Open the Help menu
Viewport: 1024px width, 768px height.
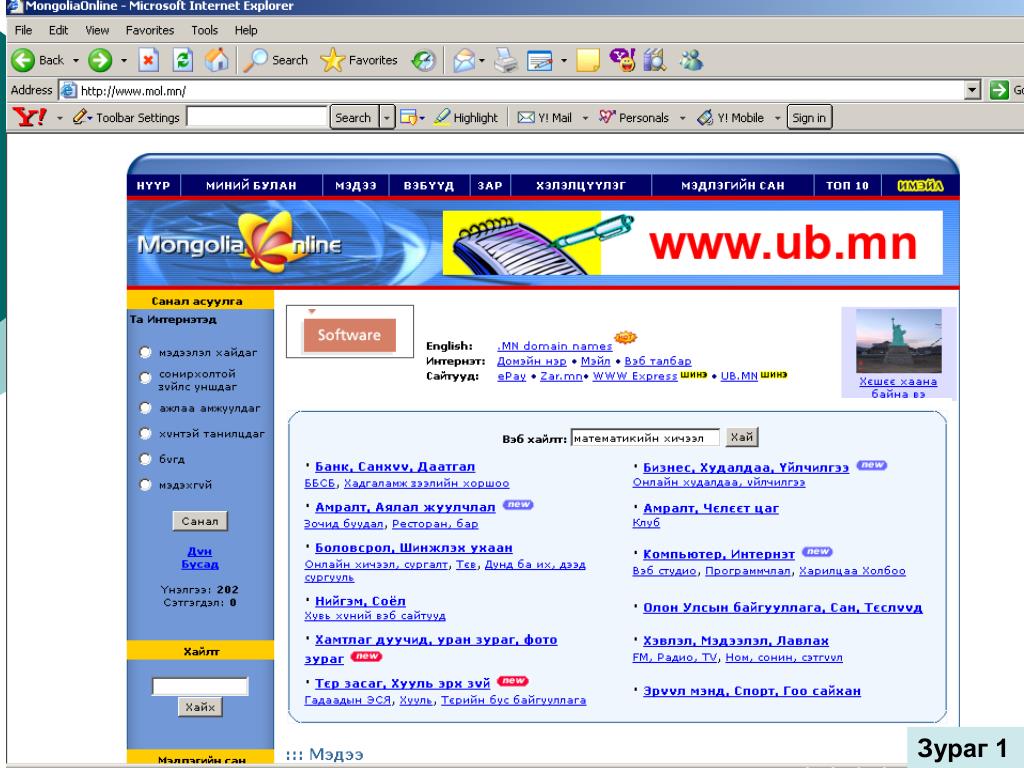246,30
